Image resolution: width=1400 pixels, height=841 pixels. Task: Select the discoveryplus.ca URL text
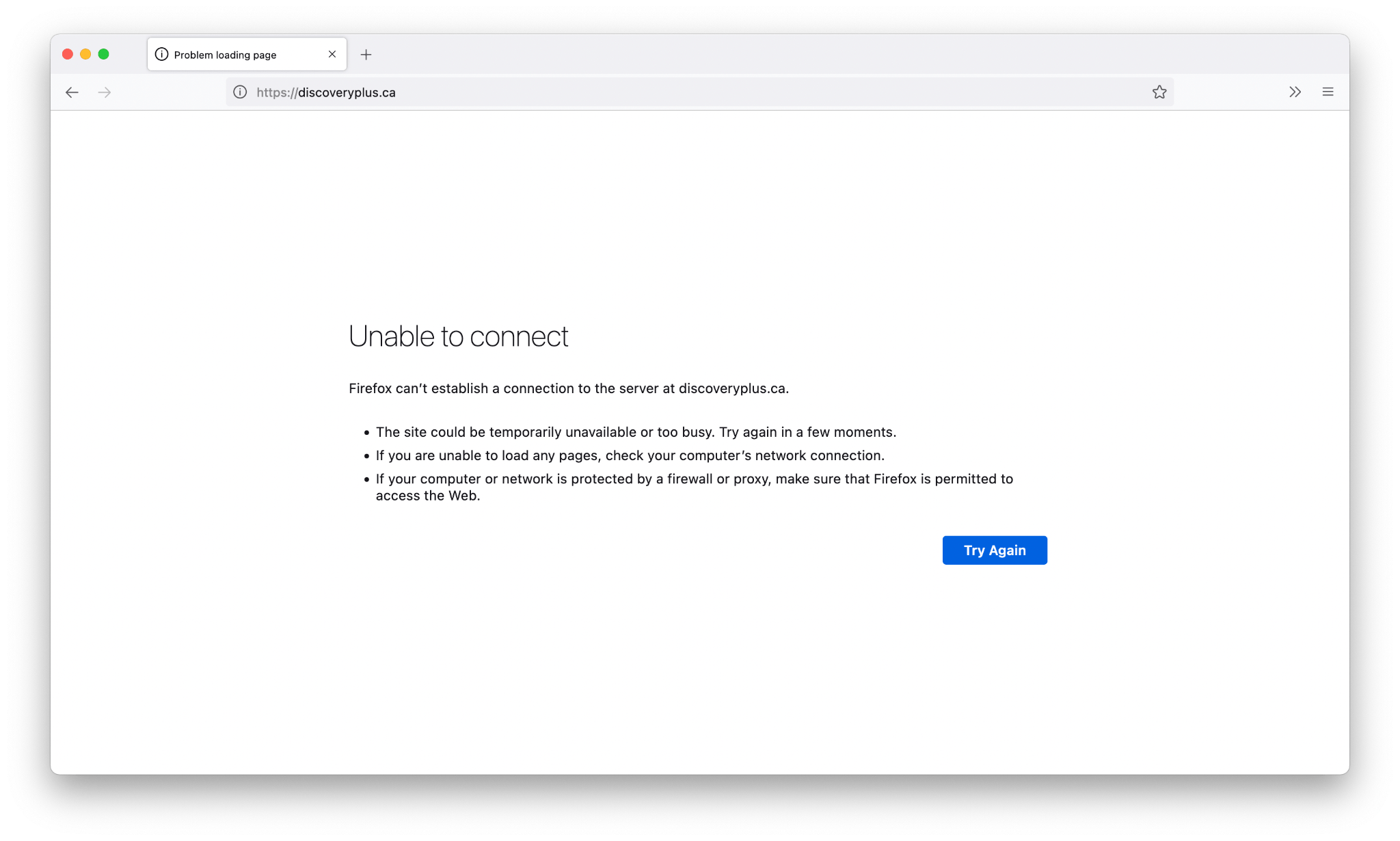pos(326,92)
